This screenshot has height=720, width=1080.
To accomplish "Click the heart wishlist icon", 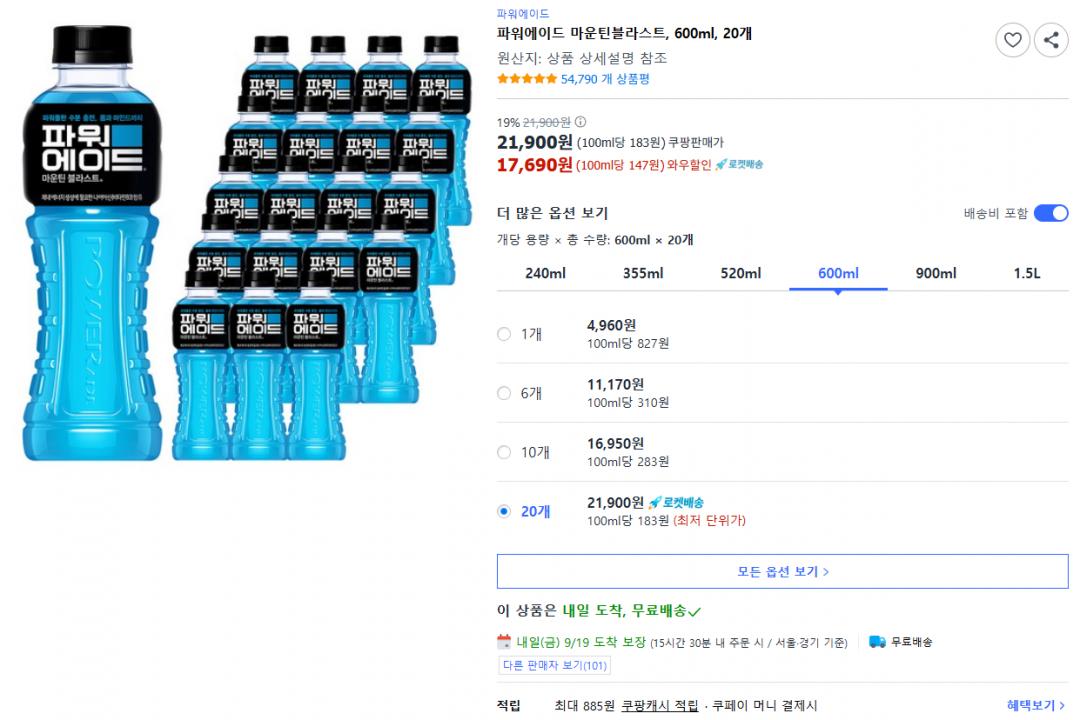I will coord(1013,40).
